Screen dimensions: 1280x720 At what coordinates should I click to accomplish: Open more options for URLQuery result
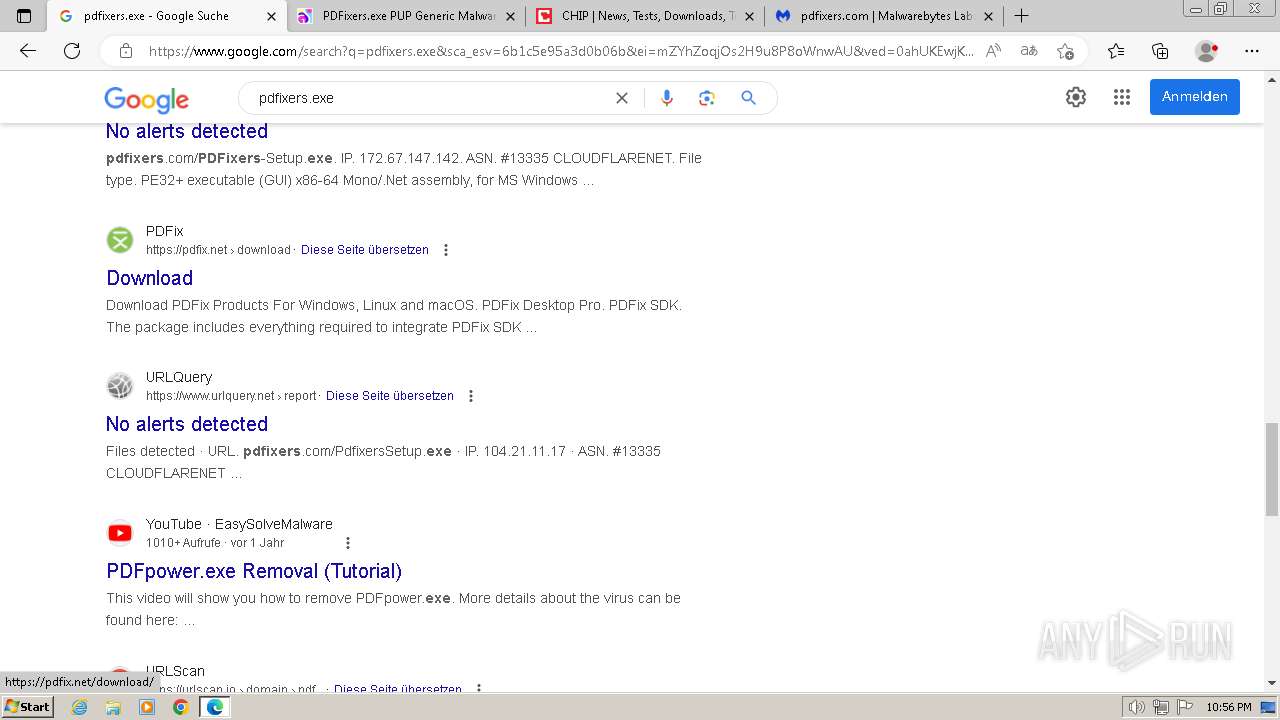(x=471, y=396)
